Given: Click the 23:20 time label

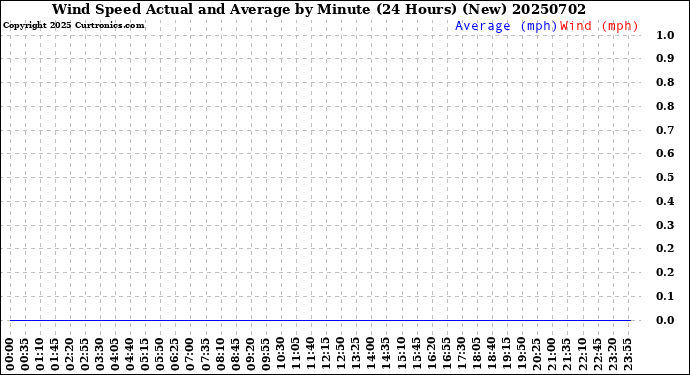Looking at the screenshot, I should (612, 355).
